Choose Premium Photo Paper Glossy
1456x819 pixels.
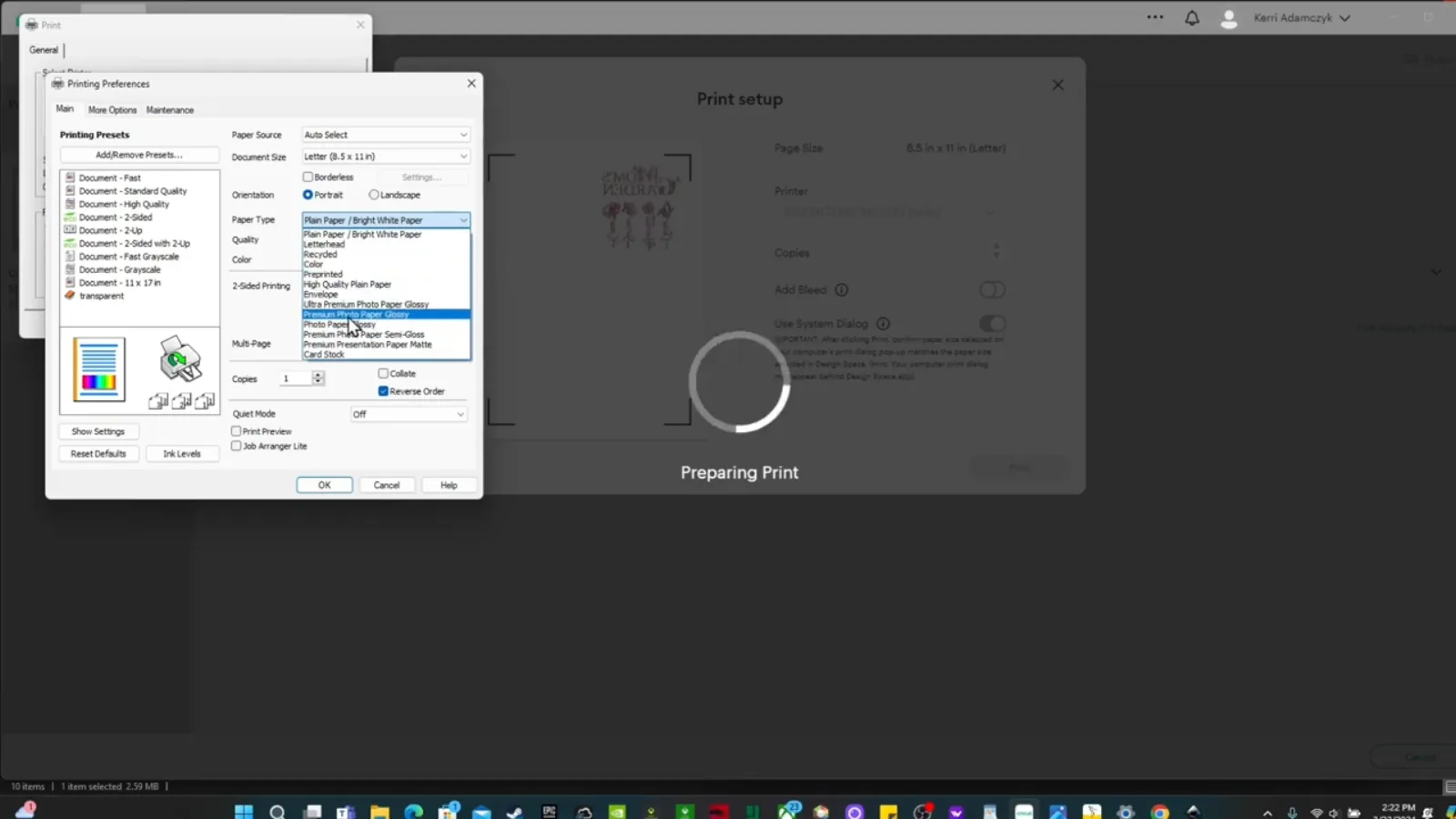pyautogui.click(x=386, y=315)
